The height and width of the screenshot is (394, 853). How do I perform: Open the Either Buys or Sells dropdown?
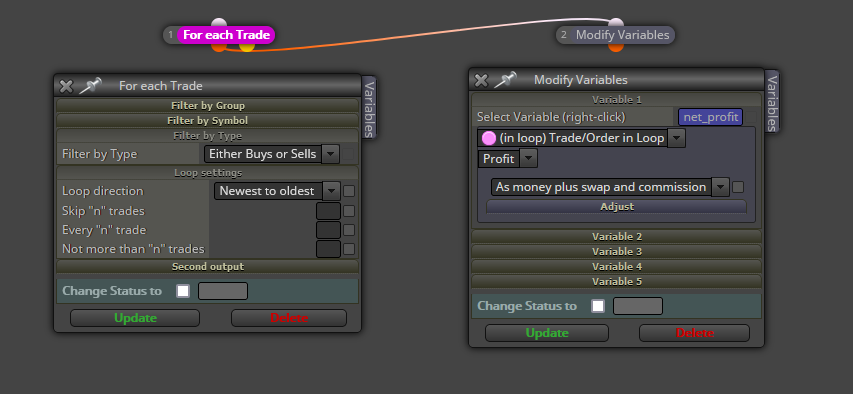click(x=272, y=154)
